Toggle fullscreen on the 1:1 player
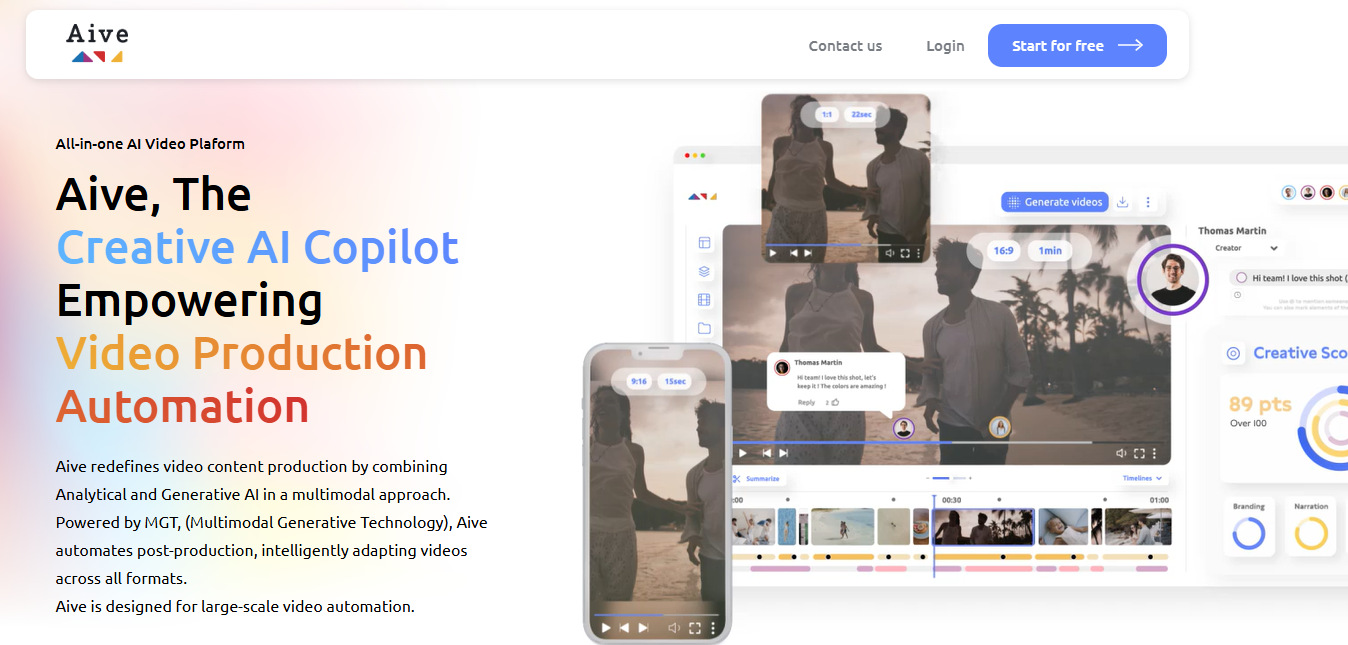 click(x=906, y=253)
